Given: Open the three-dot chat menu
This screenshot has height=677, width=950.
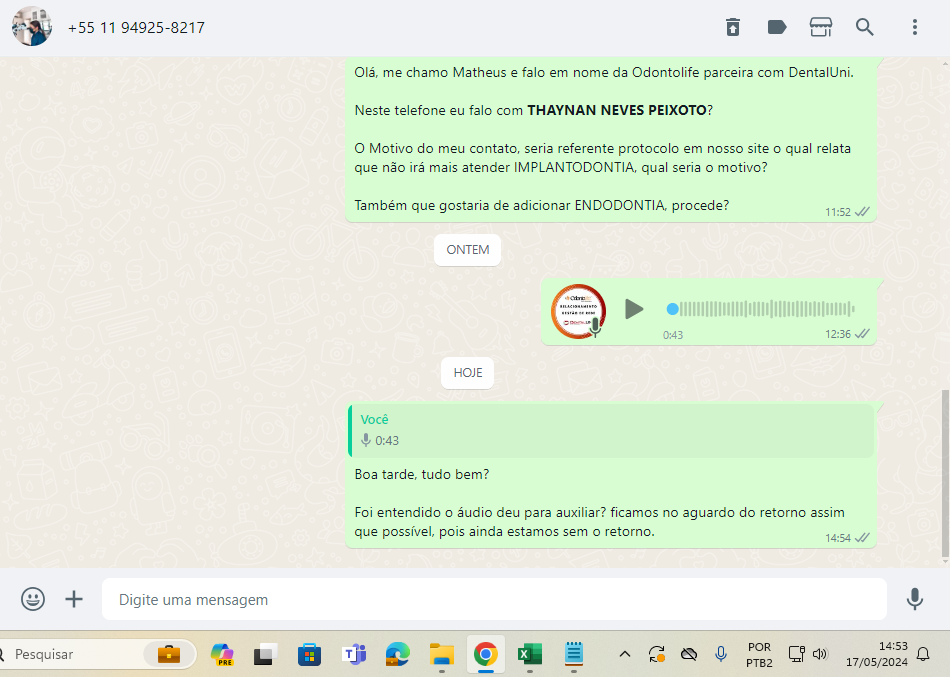Looking at the screenshot, I should coord(915,27).
